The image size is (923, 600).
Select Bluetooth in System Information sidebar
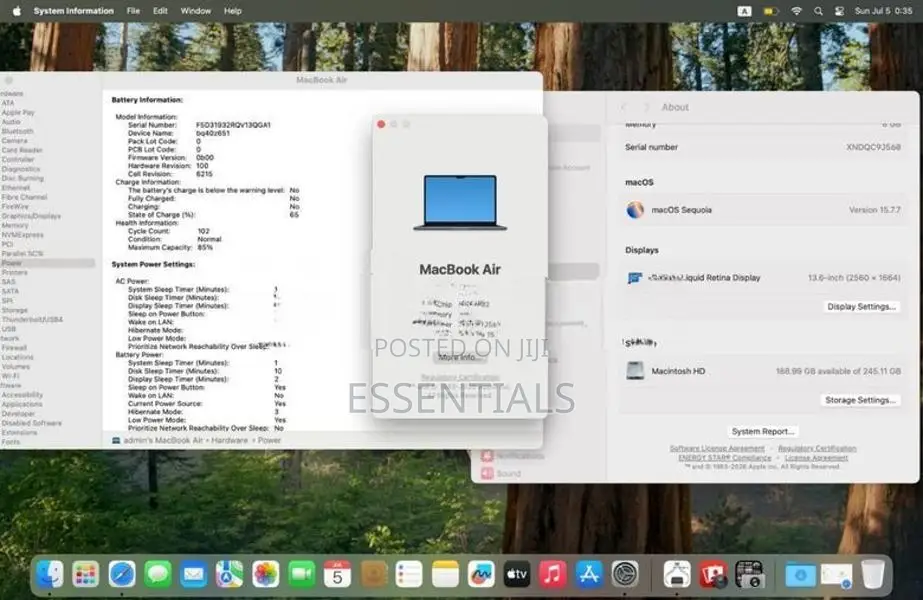(x=17, y=131)
